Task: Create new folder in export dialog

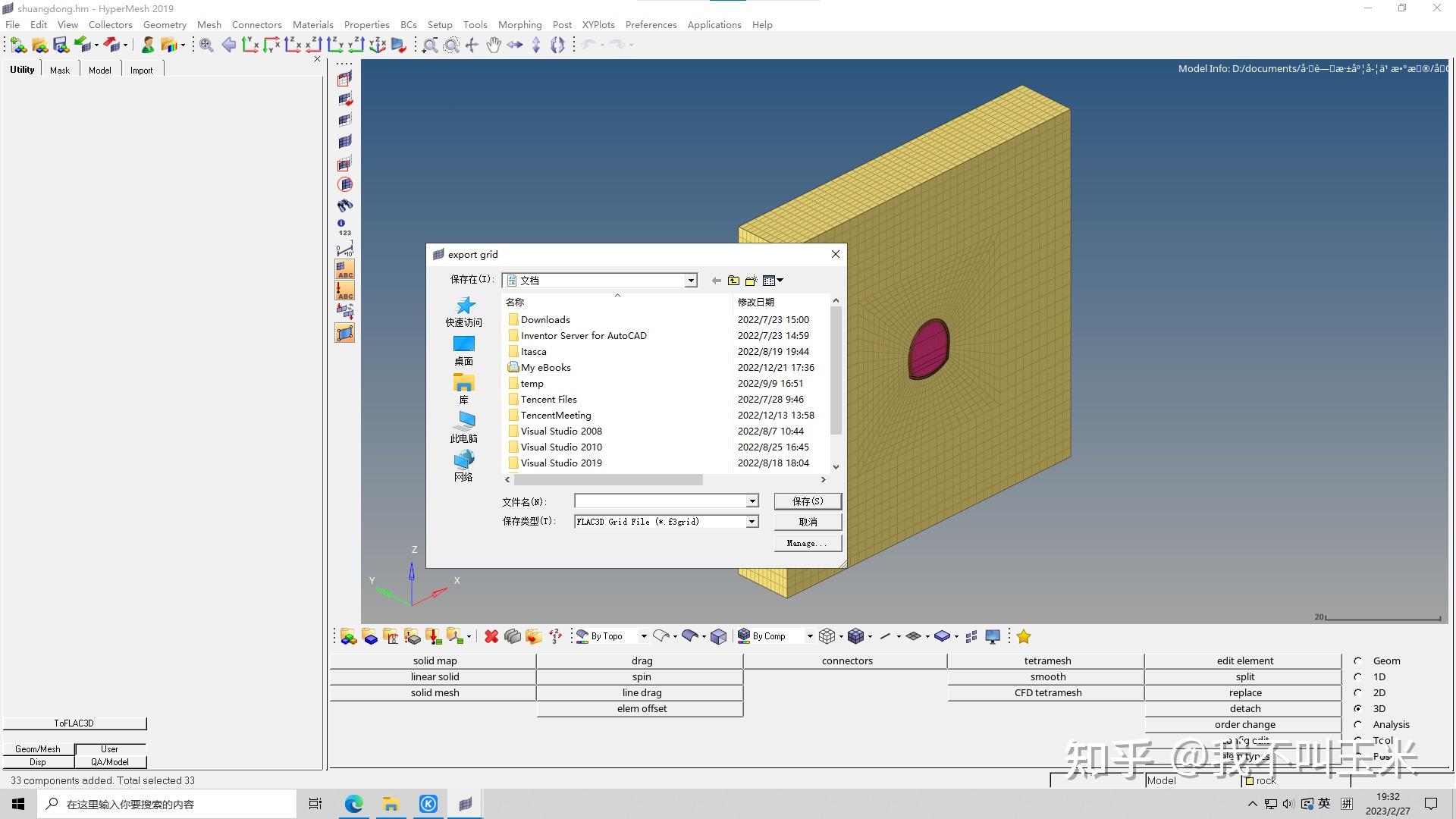Action: tap(751, 281)
